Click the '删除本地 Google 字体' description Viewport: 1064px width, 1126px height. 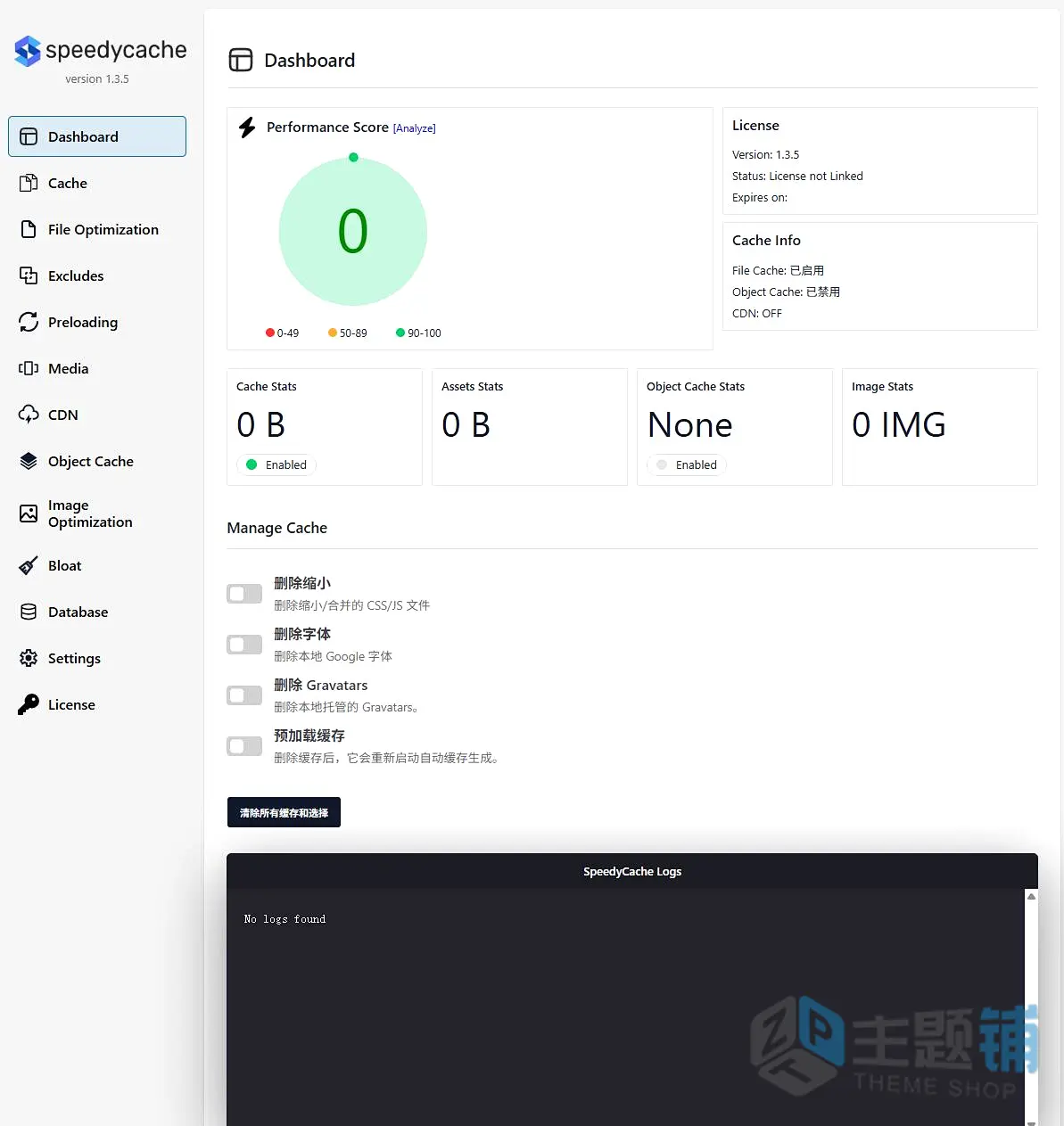coord(333,656)
